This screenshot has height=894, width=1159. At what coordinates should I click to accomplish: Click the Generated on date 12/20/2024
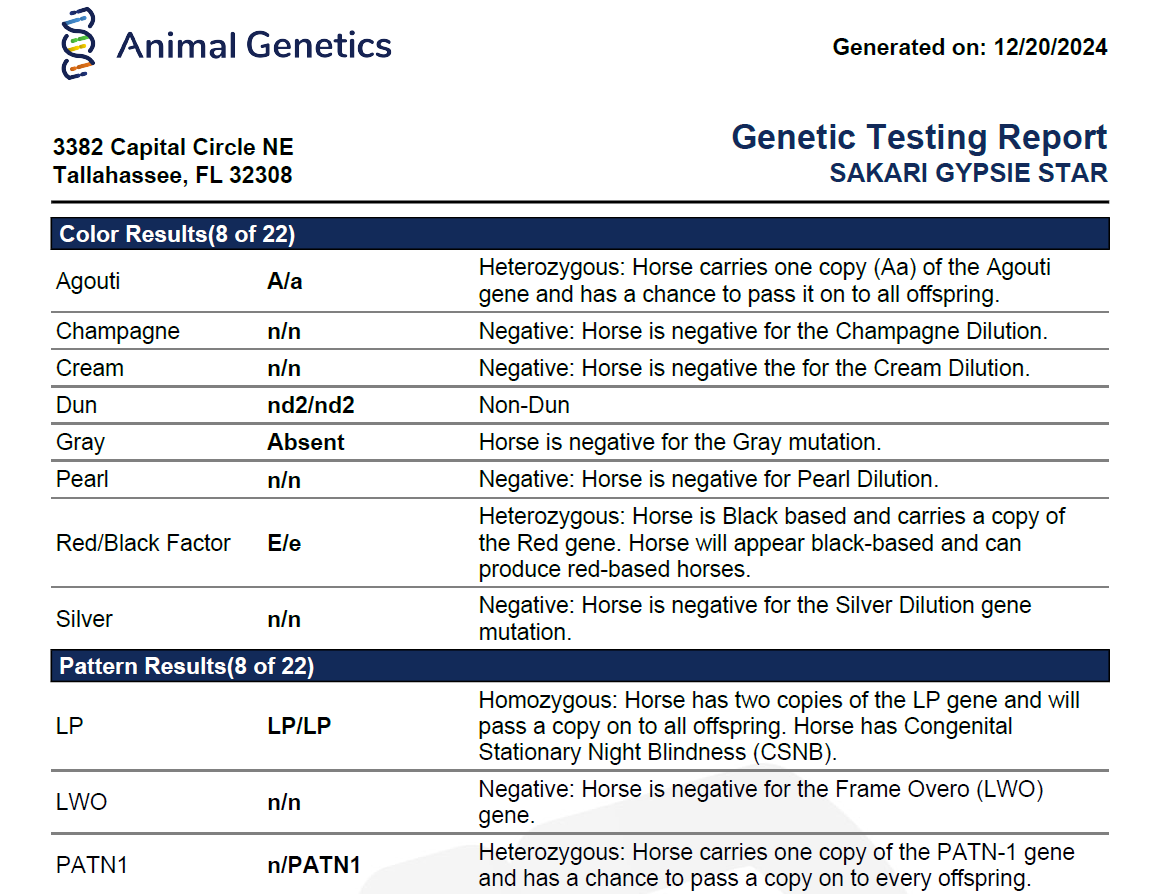[1050, 47]
